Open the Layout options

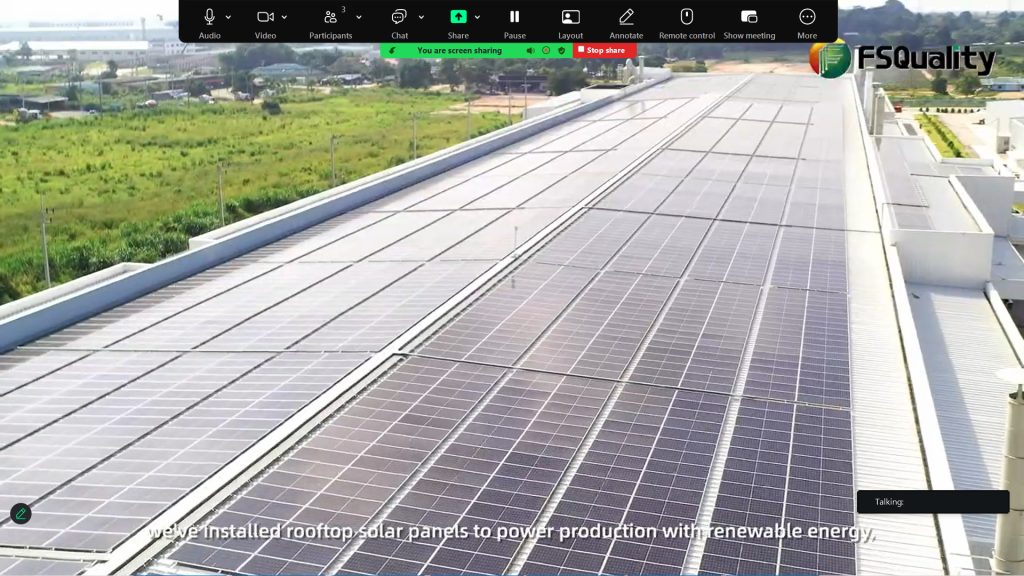pyautogui.click(x=571, y=17)
